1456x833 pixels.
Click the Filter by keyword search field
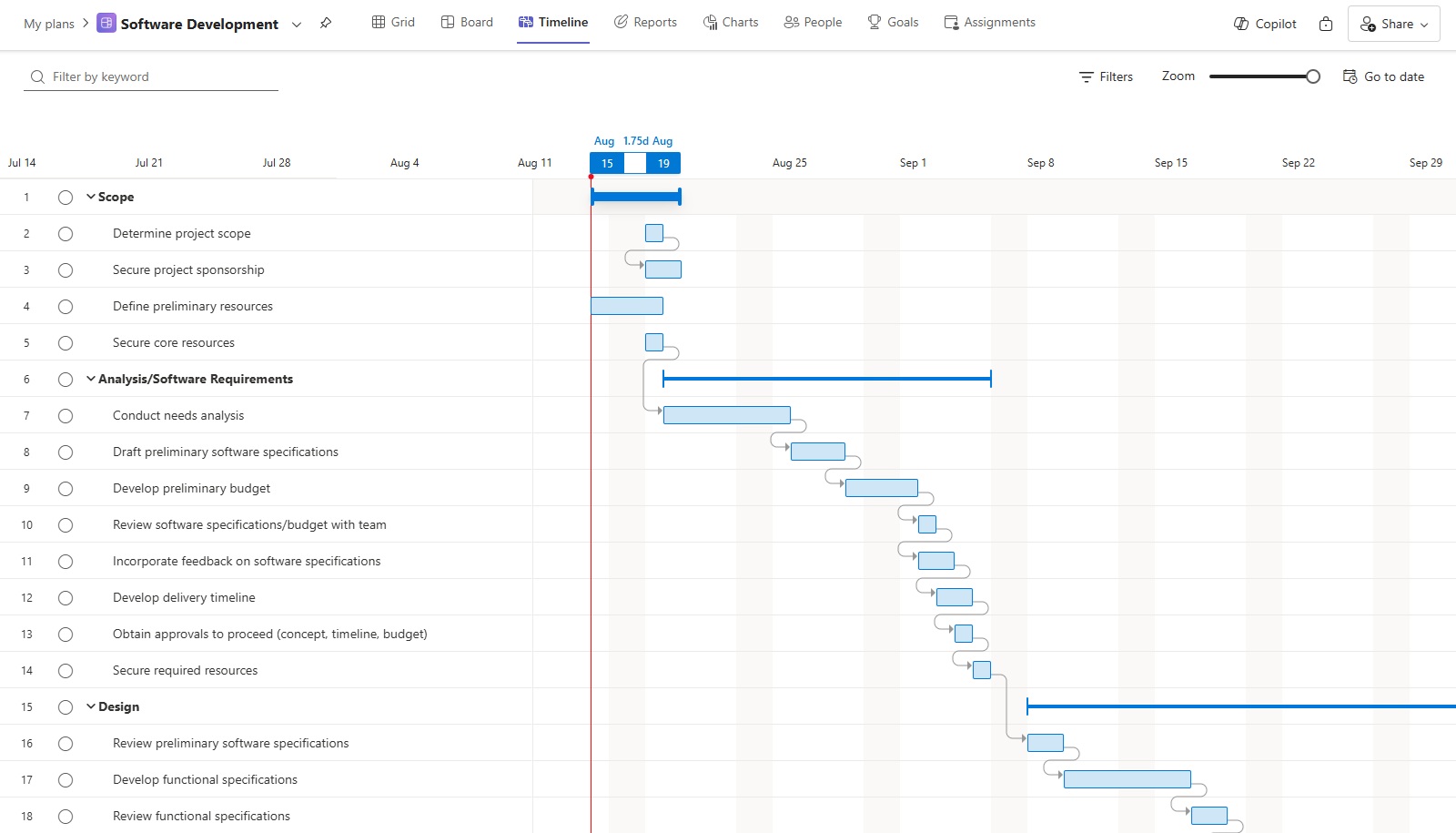click(x=159, y=76)
